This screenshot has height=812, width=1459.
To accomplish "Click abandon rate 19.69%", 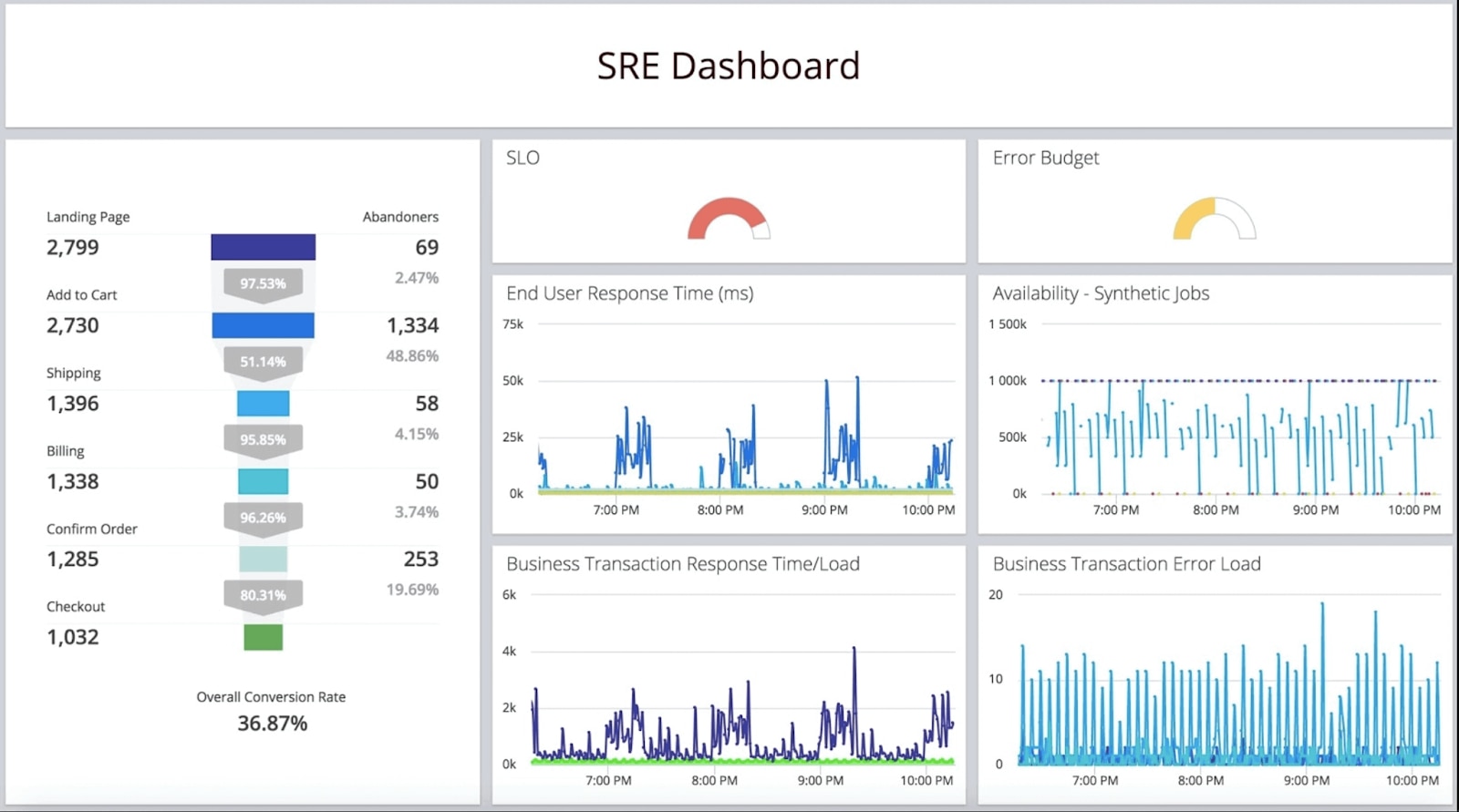I will pyautogui.click(x=412, y=590).
